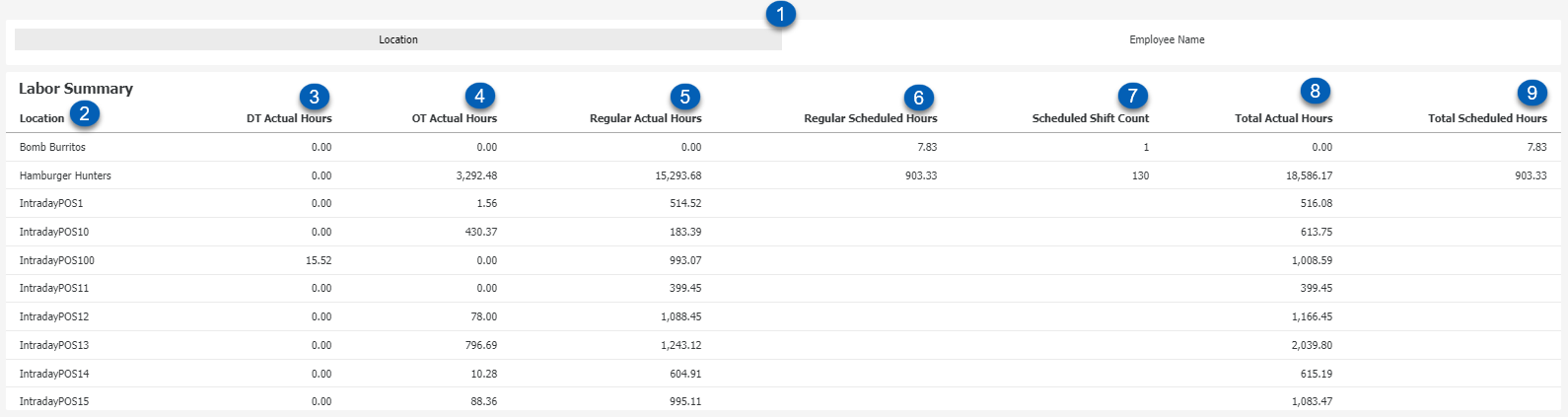Sort by Total Actual Hours column

(x=1284, y=118)
